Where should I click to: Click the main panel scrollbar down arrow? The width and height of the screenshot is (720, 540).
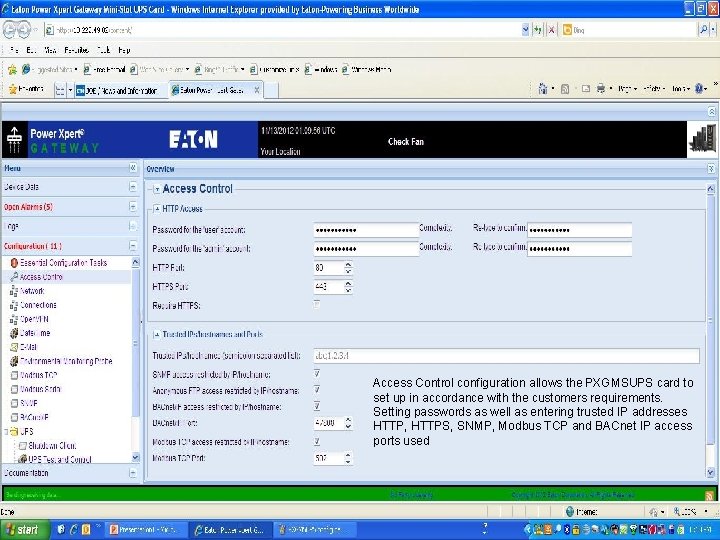click(710, 472)
